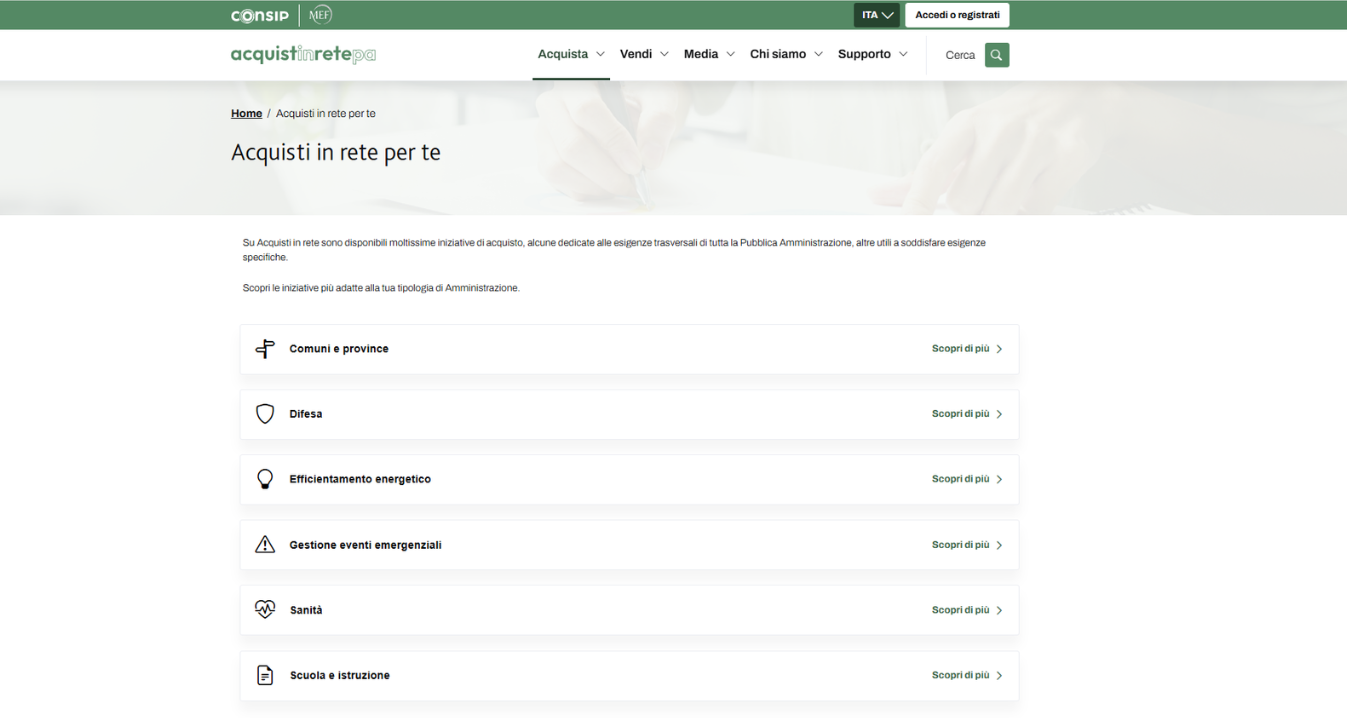Open the Vendi menu item

point(644,54)
